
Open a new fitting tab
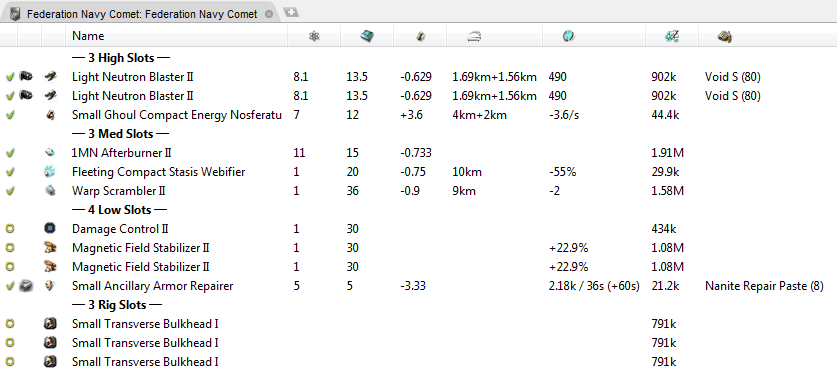click(290, 12)
